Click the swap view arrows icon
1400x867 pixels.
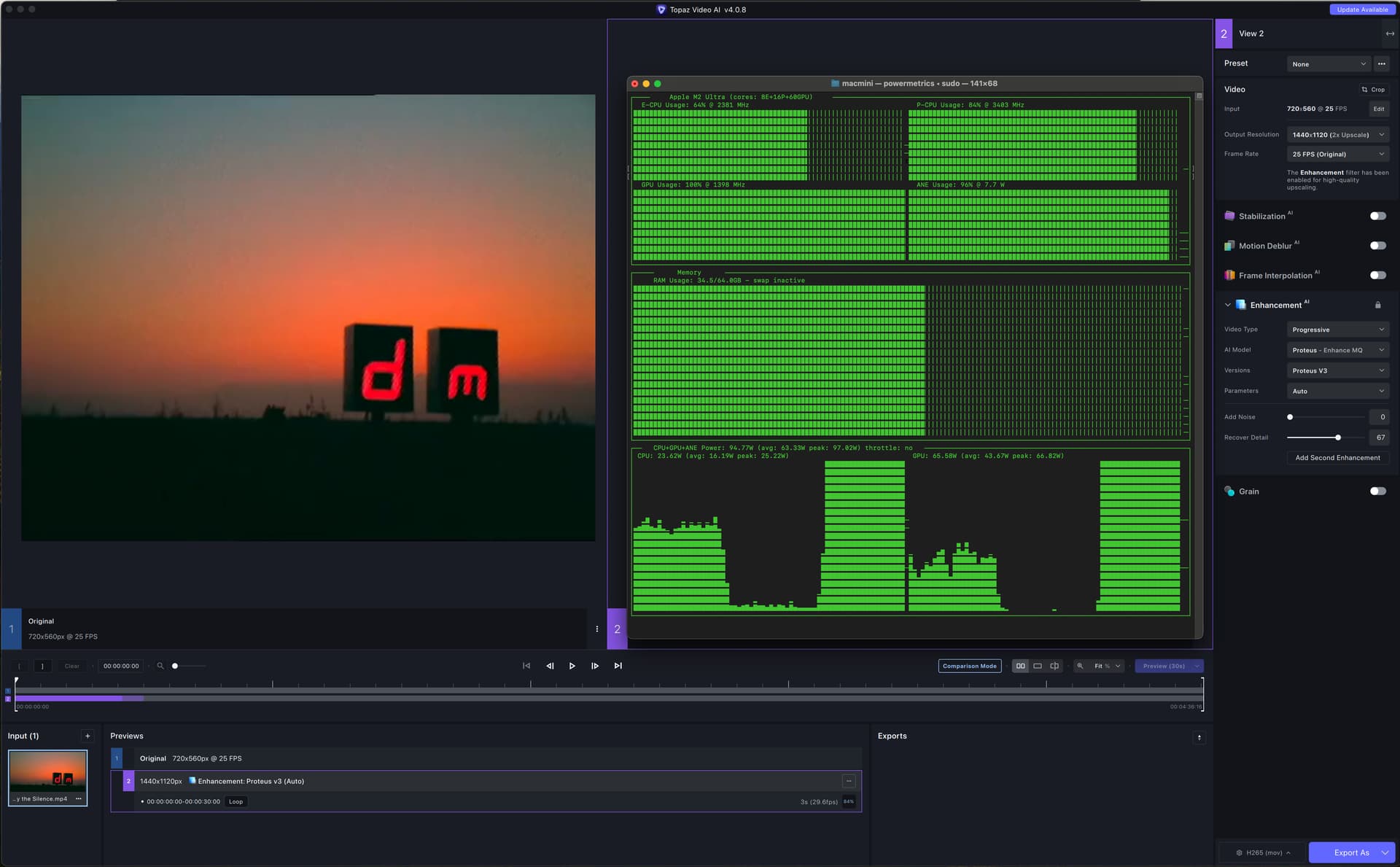tap(1389, 34)
